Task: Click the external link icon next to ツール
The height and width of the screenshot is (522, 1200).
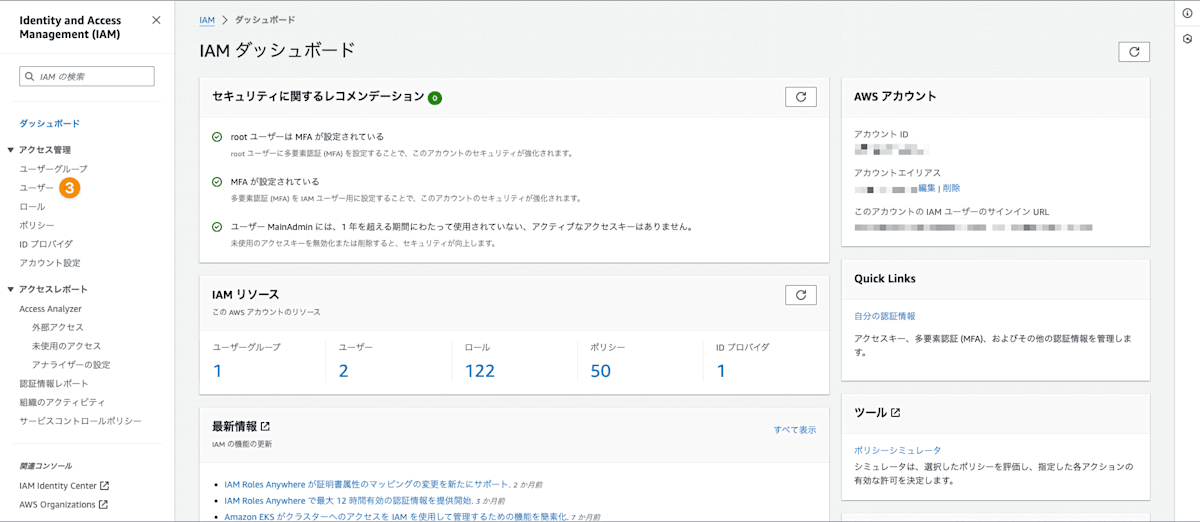Action: click(x=895, y=412)
